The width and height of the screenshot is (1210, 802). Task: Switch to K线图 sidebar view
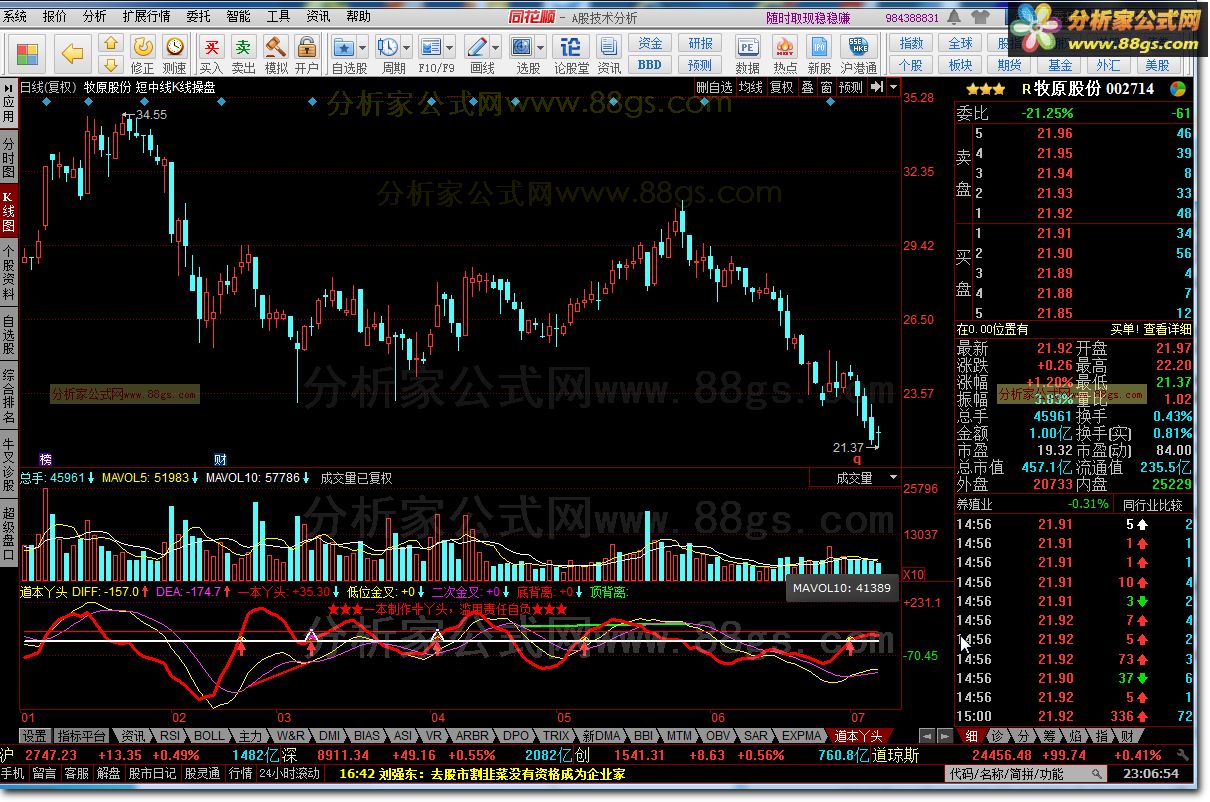(8, 211)
